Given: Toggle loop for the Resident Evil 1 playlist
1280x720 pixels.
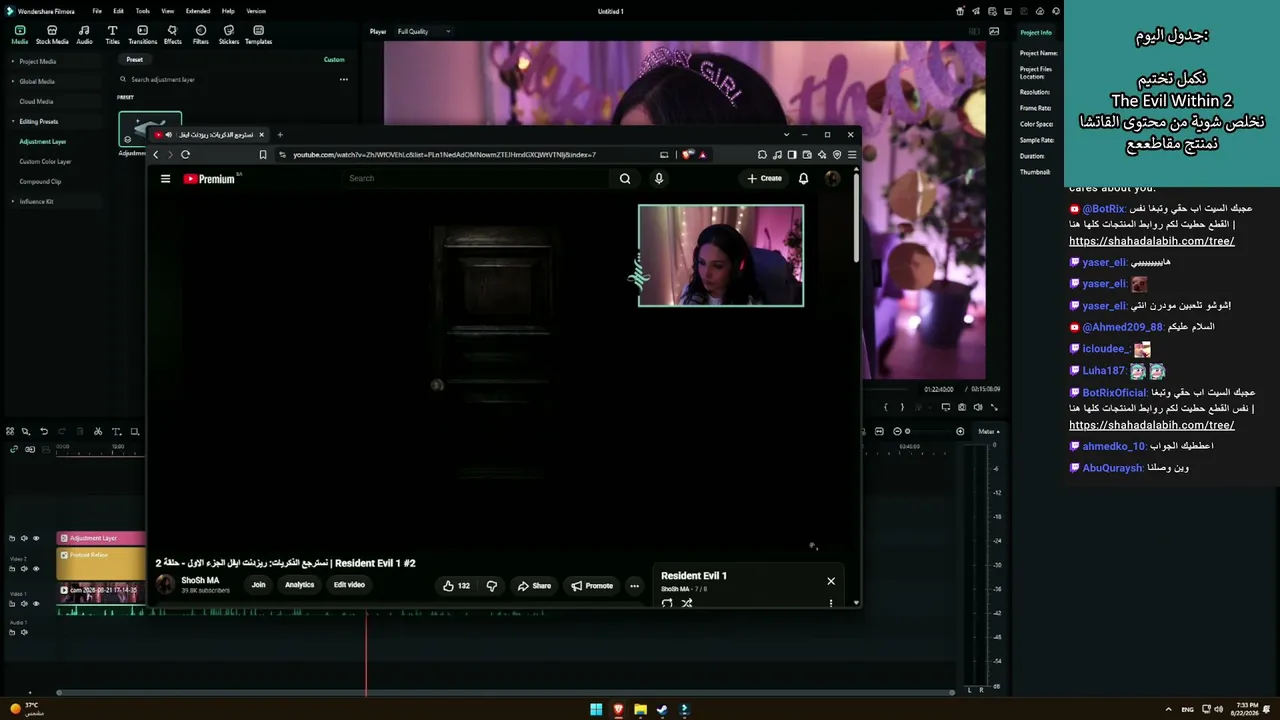Looking at the screenshot, I should pos(667,603).
